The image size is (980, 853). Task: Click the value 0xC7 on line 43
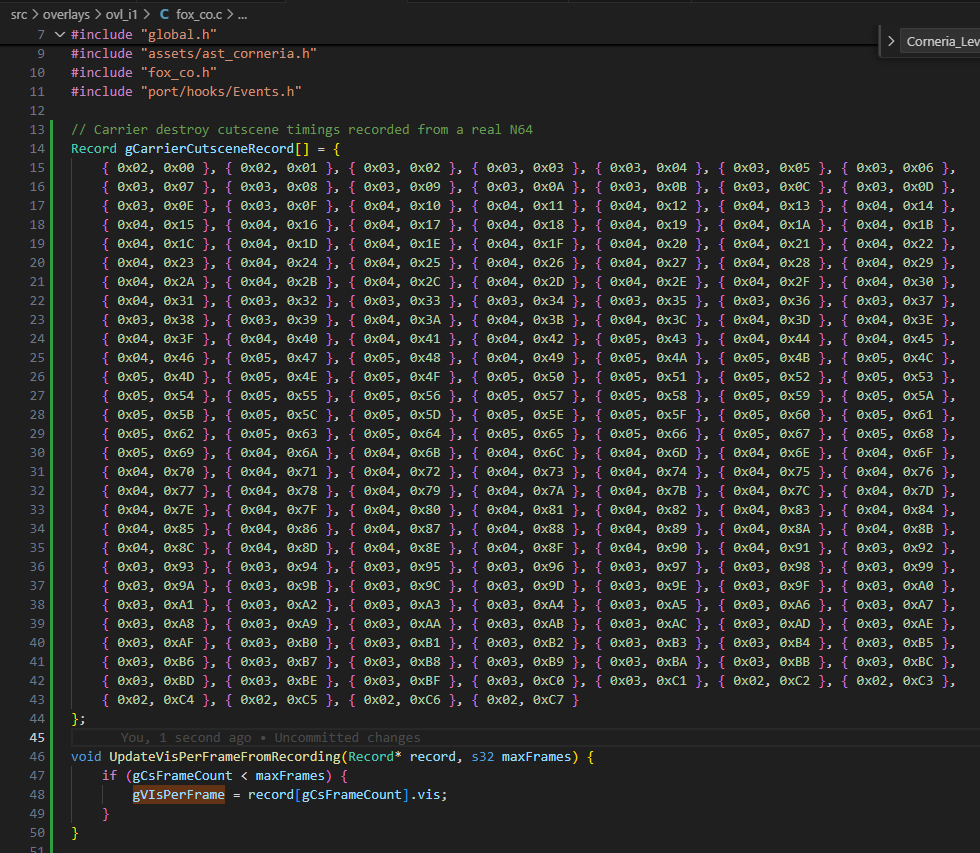click(x=548, y=700)
